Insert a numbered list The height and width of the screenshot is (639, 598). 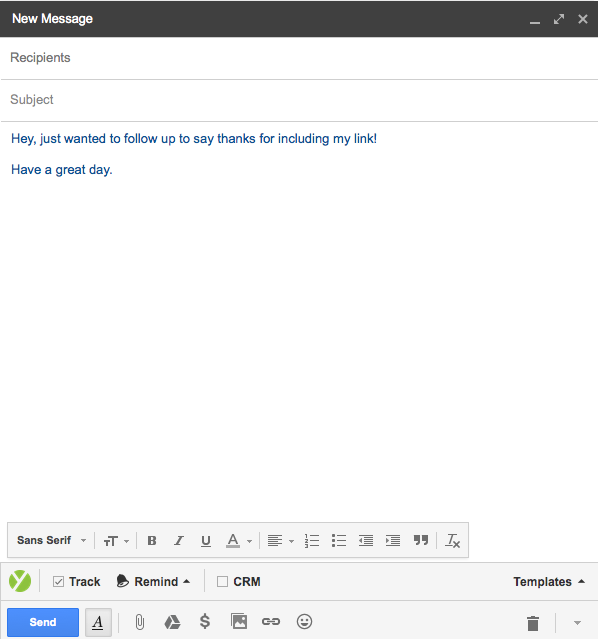(x=312, y=541)
